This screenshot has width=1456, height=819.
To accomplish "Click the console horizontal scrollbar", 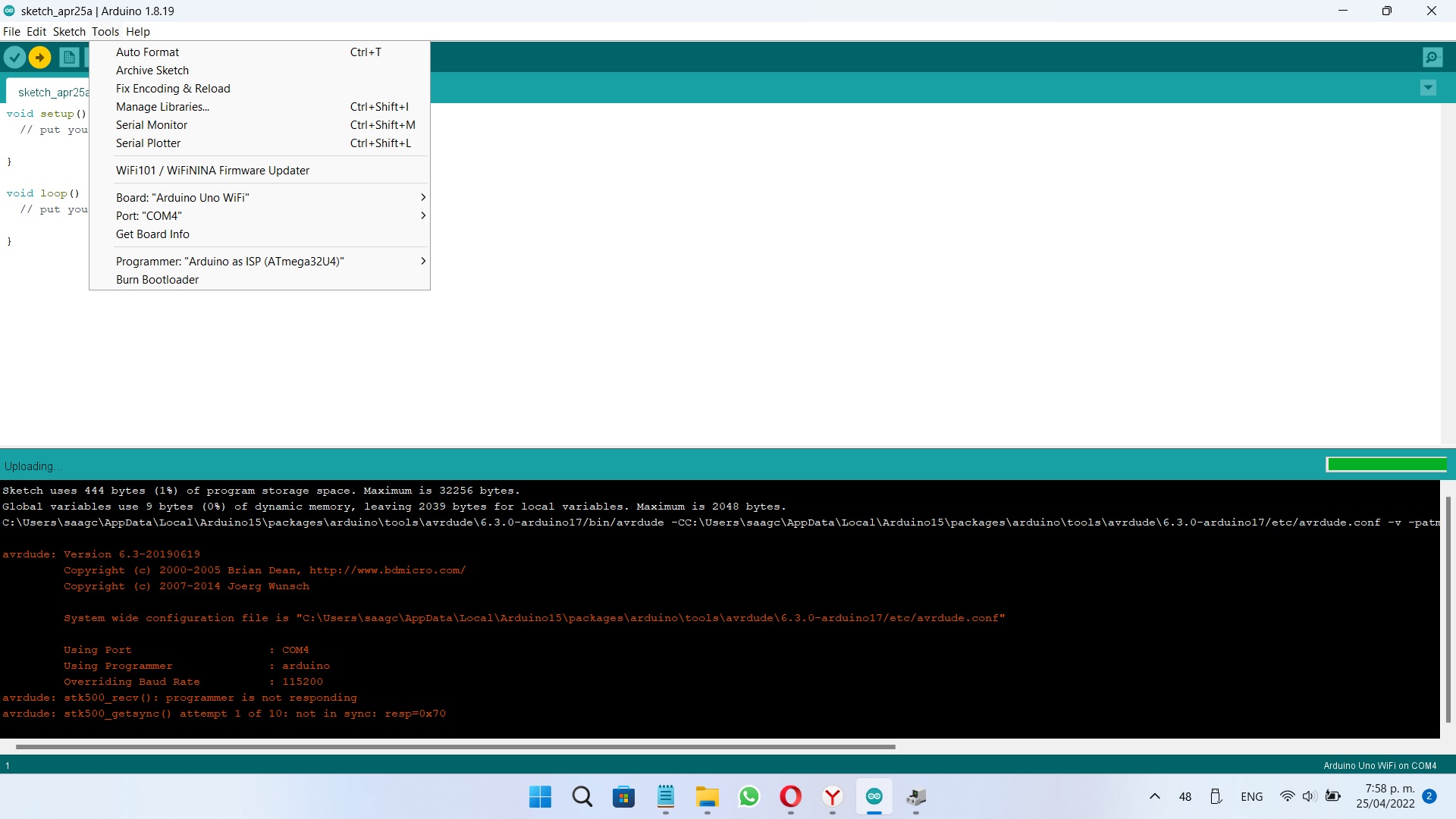I will (x=455, y=747).
